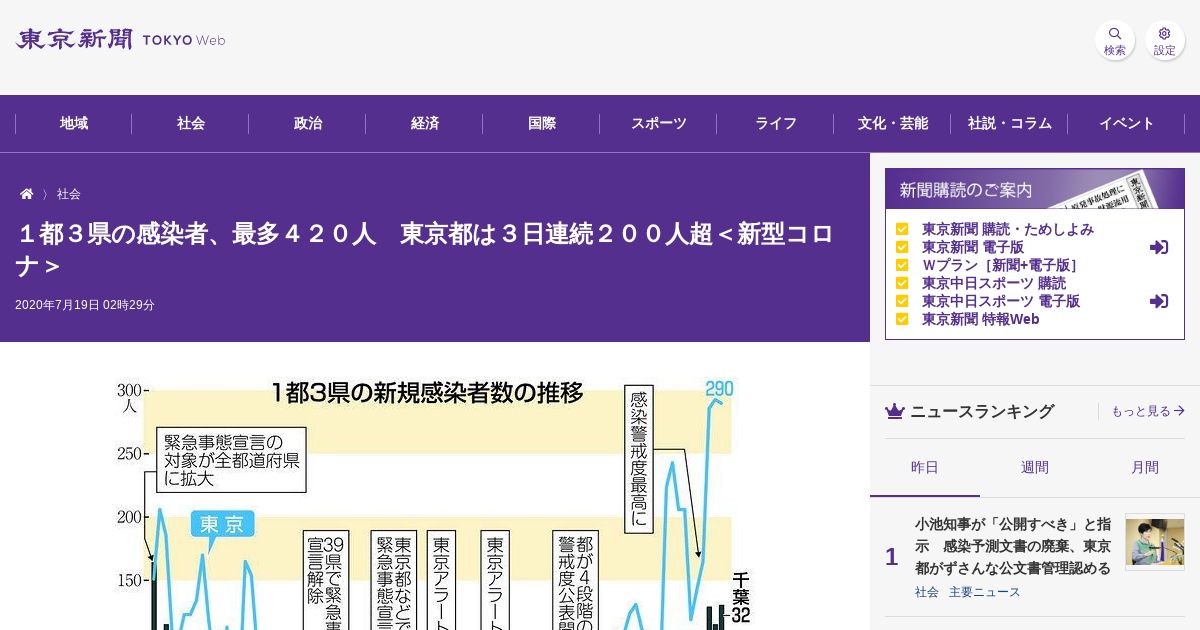Go to the home breadcrumb icon
The width and height of the screenshot is (1200, 630).
click(x=27, y=194)
